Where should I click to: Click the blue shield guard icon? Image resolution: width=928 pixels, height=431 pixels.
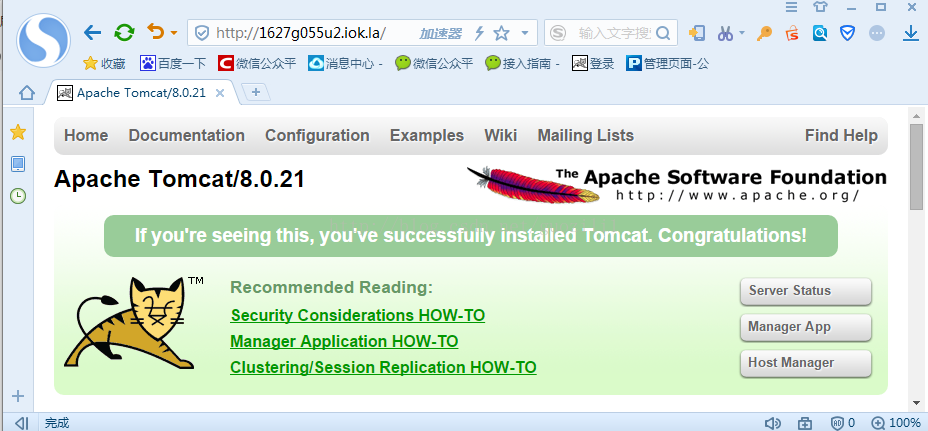(x=848, y=33)
